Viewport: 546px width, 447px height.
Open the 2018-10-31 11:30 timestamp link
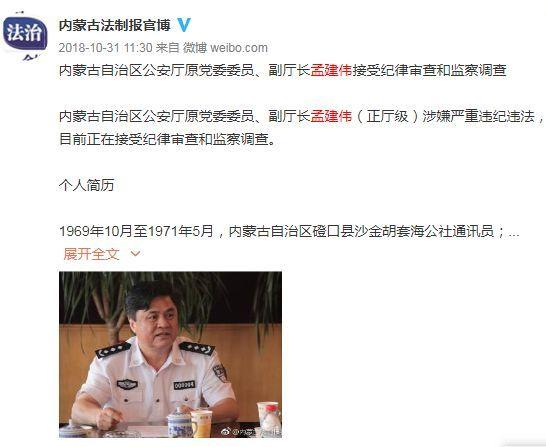pos(106,47)
